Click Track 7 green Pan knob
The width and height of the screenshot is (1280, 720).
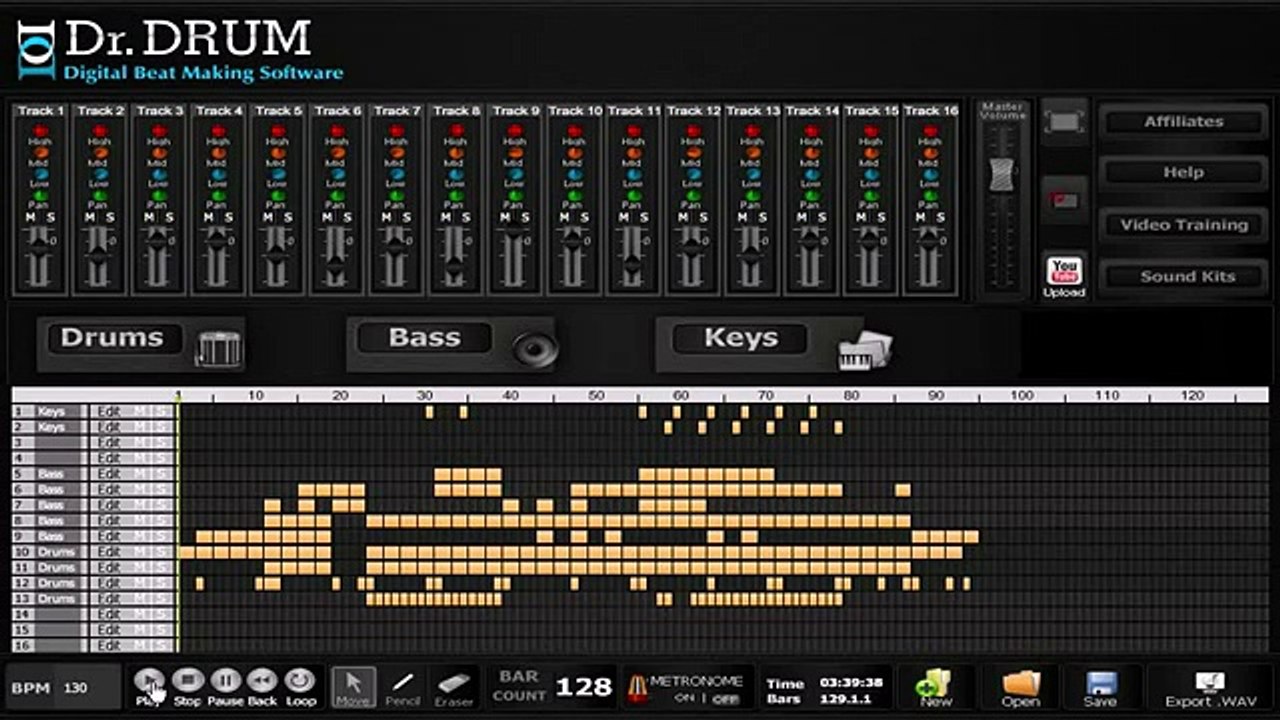point(396,196)
